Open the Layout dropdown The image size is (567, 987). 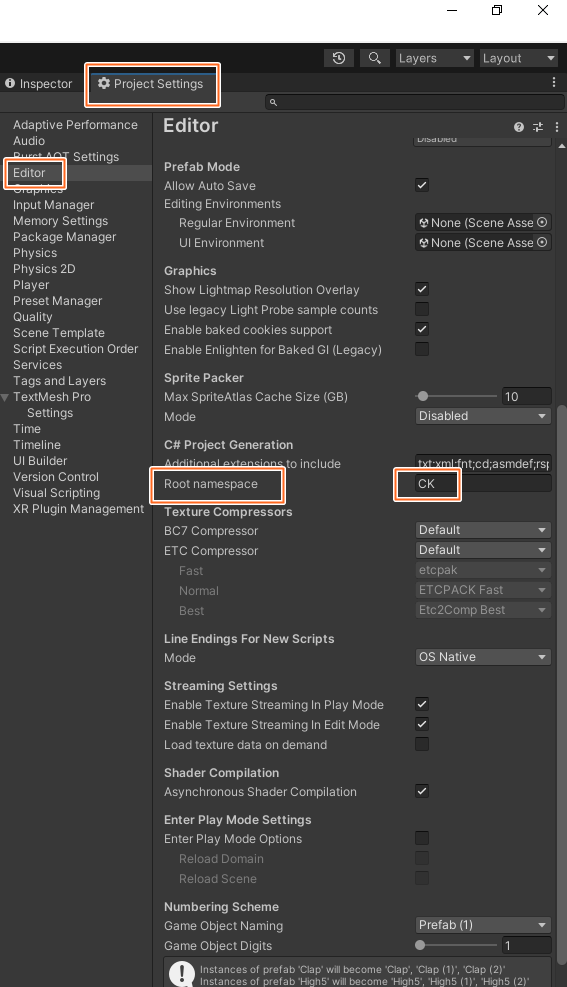[x=519, y=58]
